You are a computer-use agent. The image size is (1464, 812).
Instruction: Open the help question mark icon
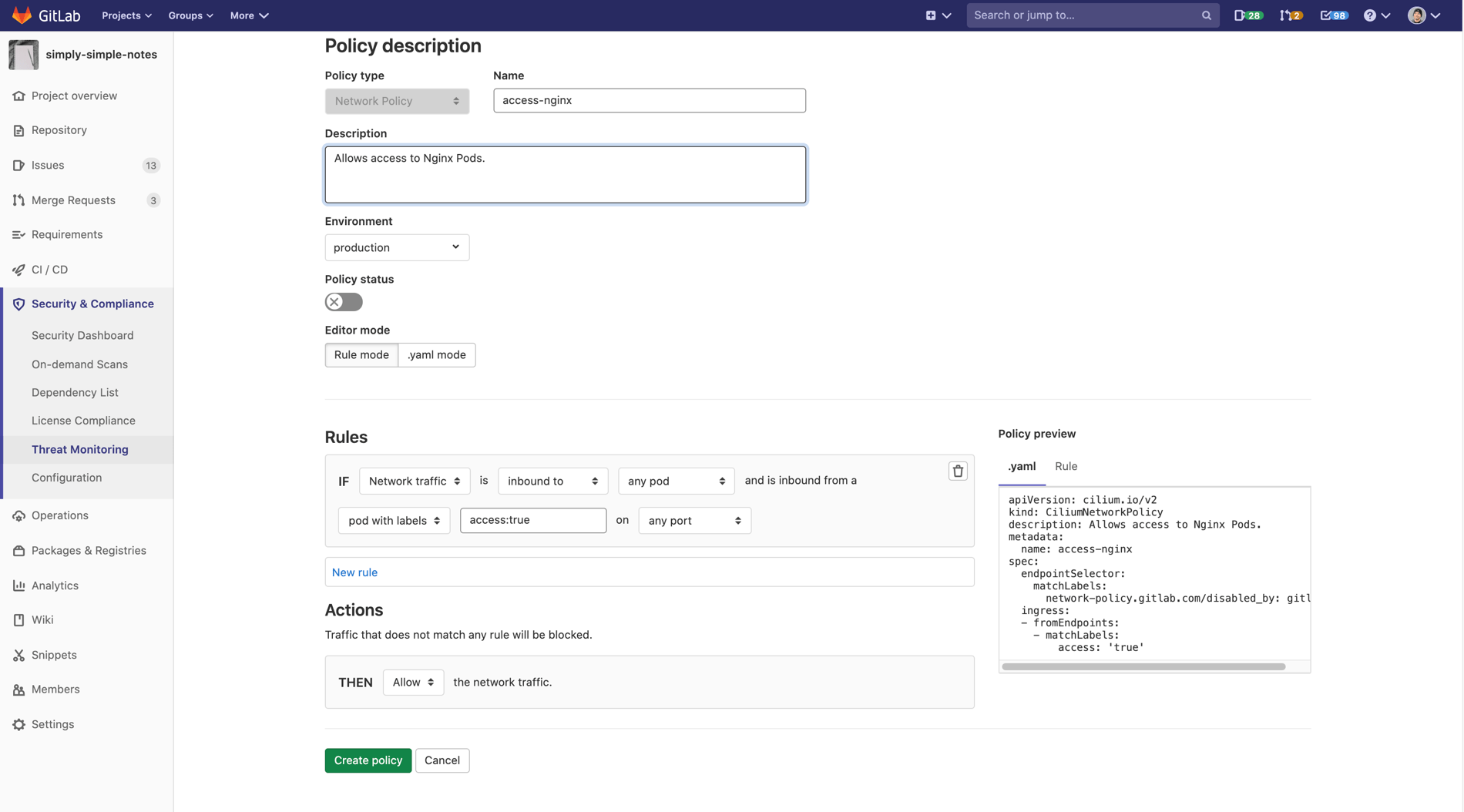[1372, 15]
